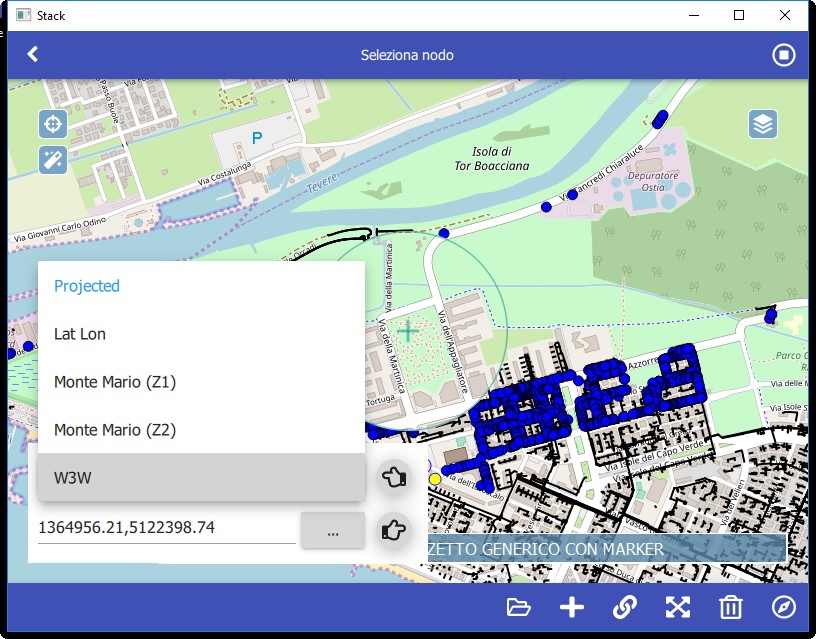
Task: Center map with the crosshair locate button
Action: click(53, 125)
